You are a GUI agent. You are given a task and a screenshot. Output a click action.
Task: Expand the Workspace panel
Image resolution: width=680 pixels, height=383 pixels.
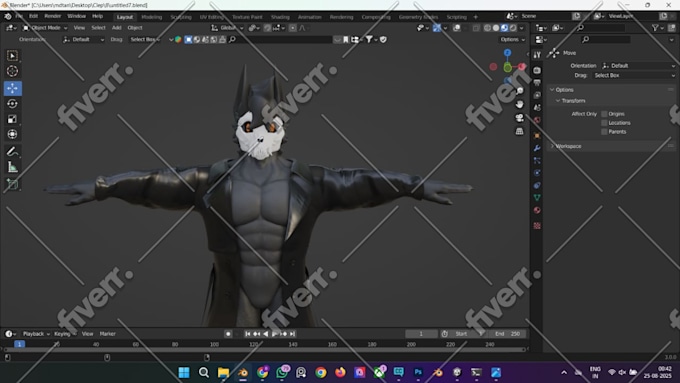(568, 146)
